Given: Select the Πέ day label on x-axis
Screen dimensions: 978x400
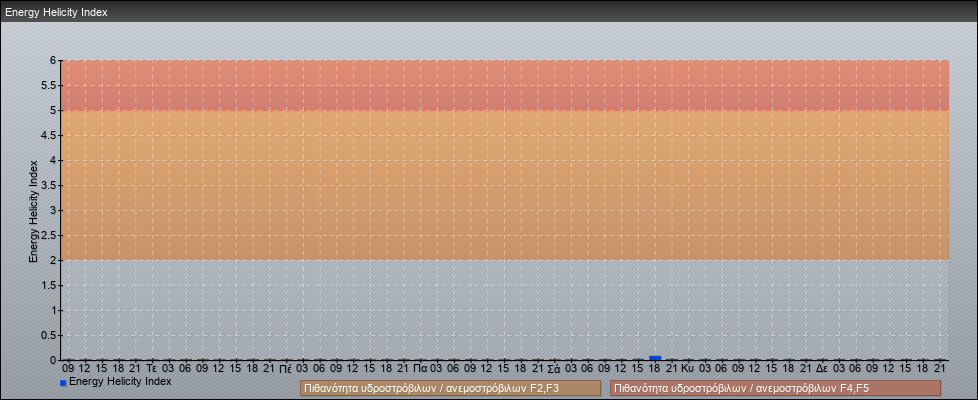Looking at the screenshot, I should pos(286,368).
